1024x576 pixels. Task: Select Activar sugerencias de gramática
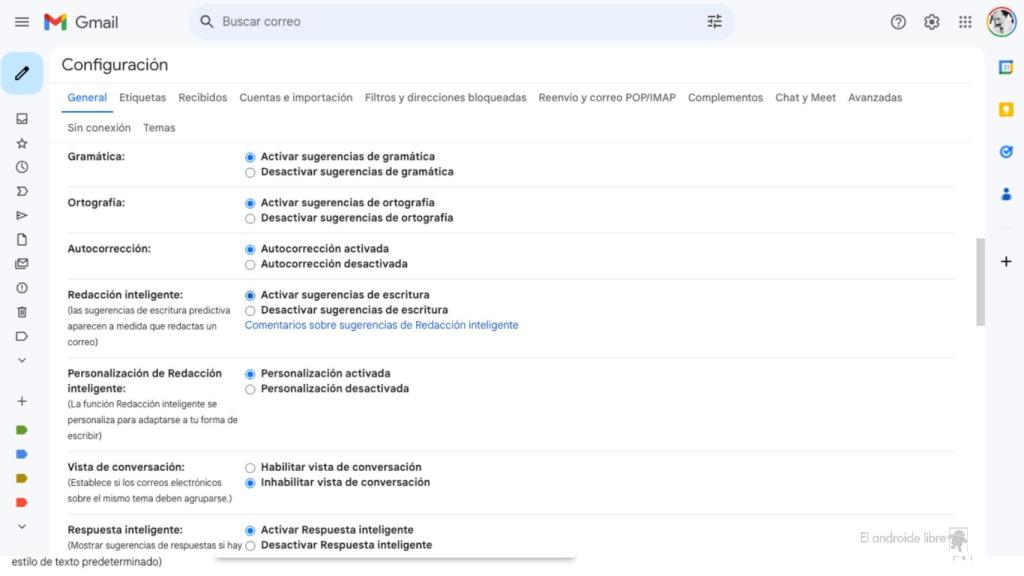[250, 157]
